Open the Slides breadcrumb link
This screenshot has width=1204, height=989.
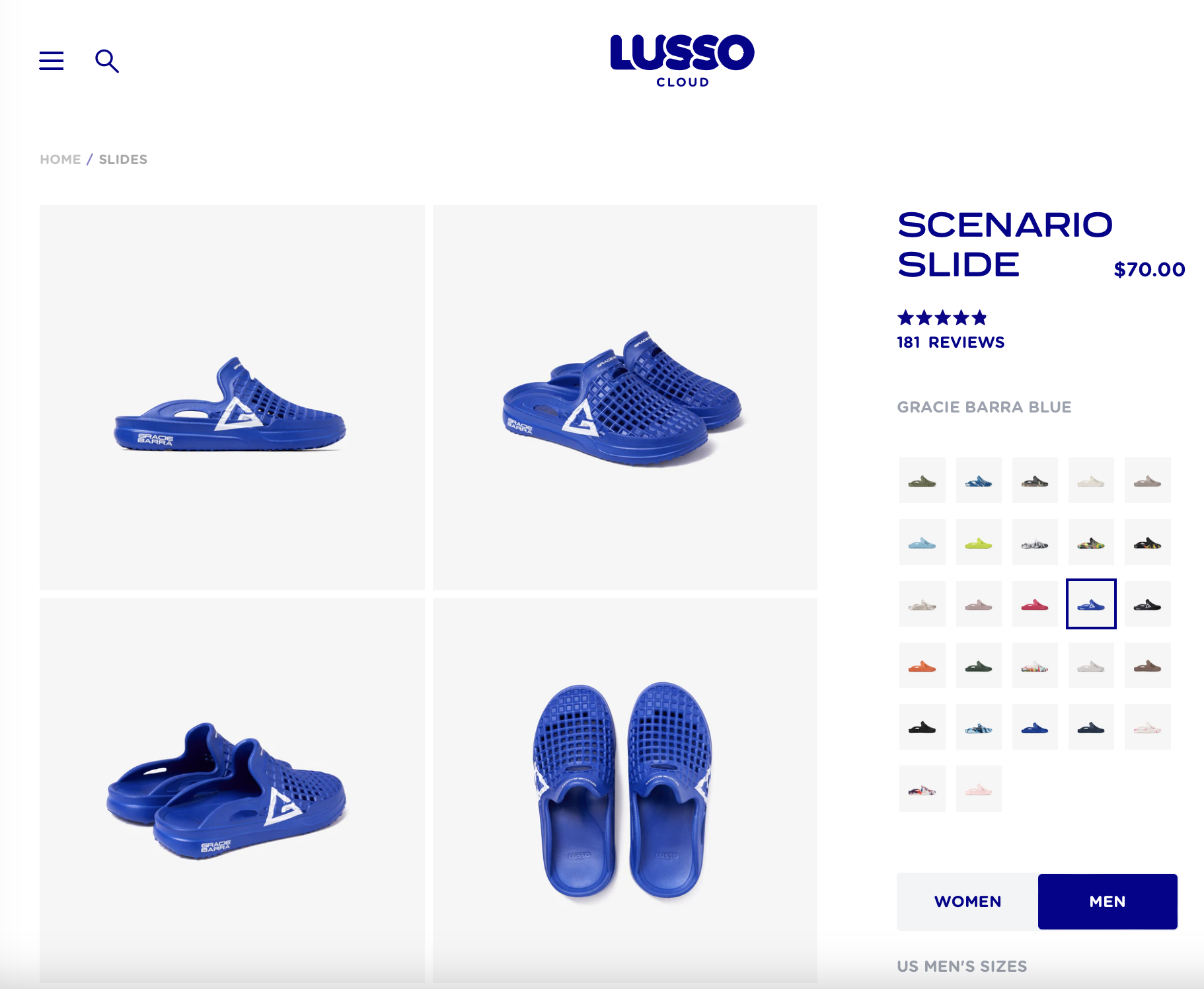tap(123, 159)
